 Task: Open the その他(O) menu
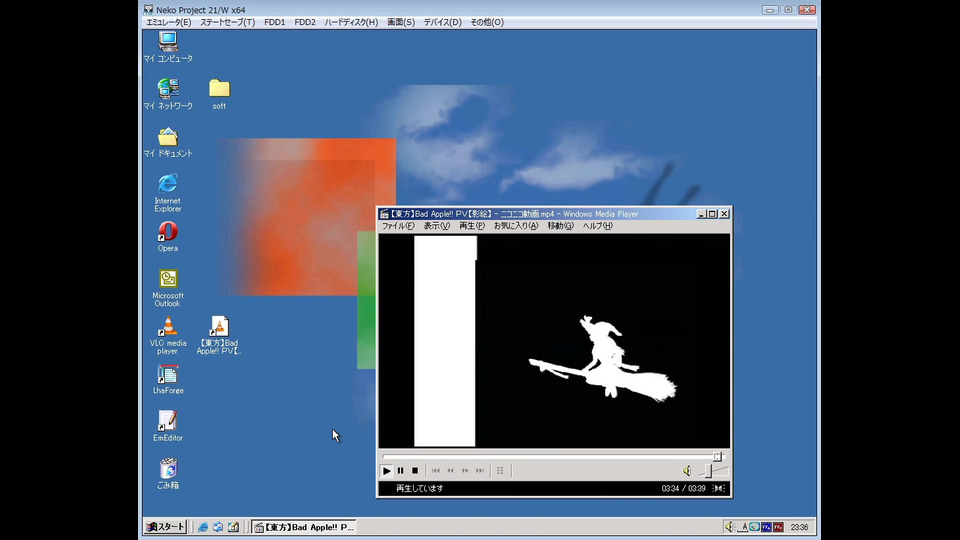[x=487, y=22]
